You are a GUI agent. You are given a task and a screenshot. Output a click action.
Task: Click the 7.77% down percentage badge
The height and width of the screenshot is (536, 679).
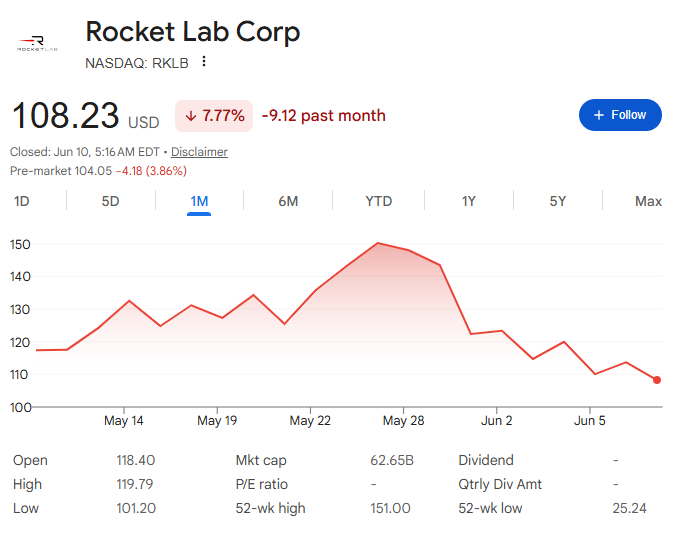pyautogui.click(x=214, y=116)
